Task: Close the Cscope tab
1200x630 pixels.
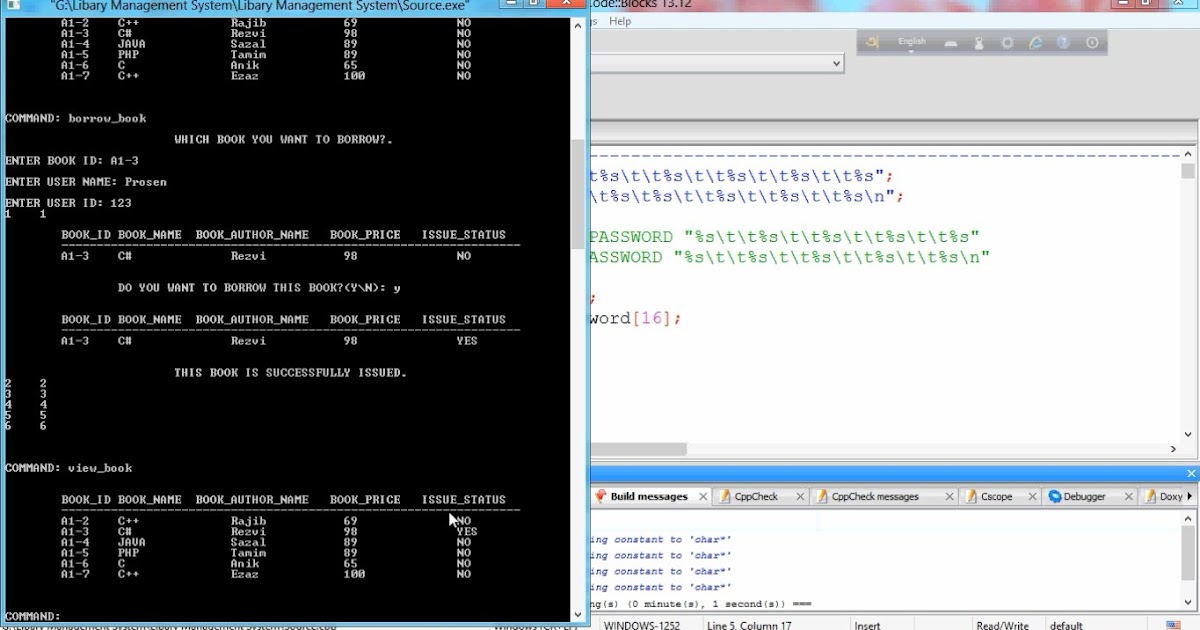Action: [1030, 497]
